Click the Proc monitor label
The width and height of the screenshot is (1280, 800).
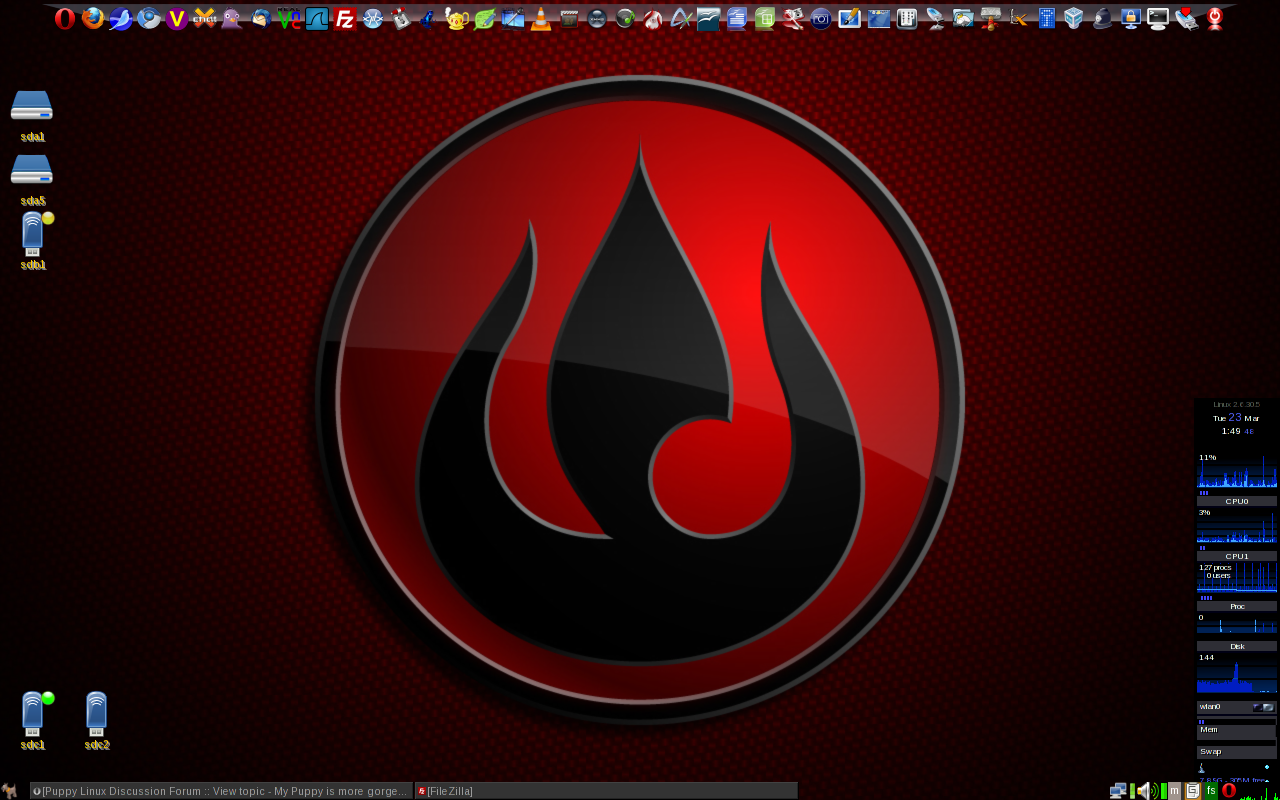[1237, 606]
